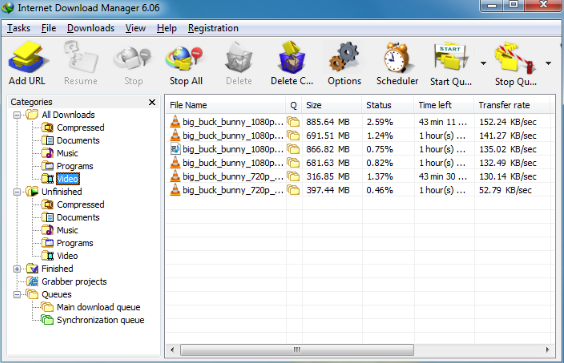Click the 52.79 KB/sec transfer rate

point(505,190)
